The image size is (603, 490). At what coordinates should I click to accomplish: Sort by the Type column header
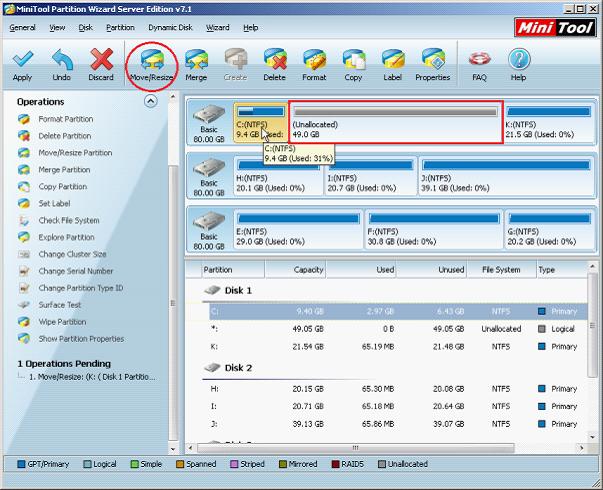[x=561, y=270]
